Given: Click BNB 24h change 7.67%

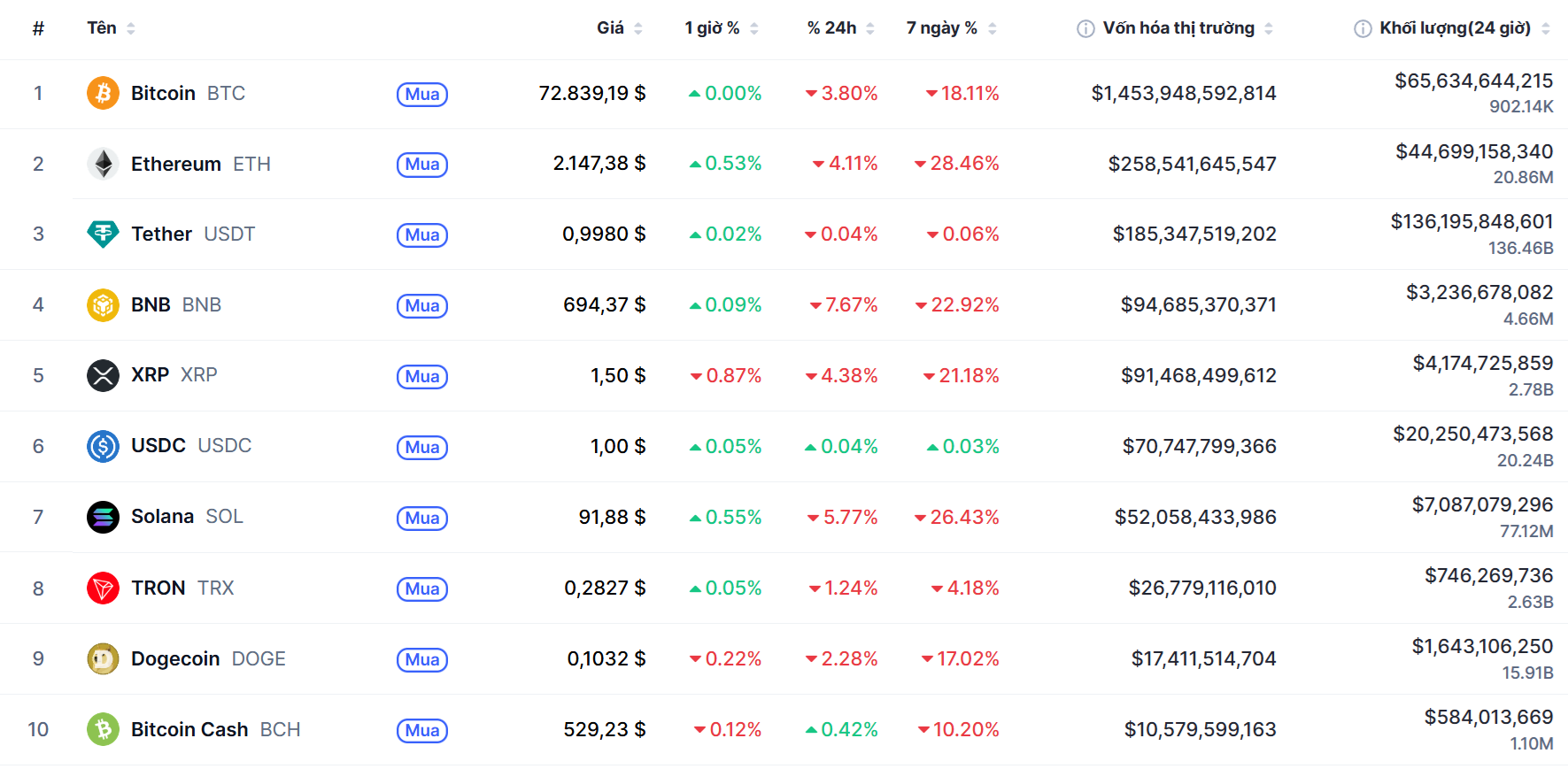Looking at the screenshot, I should [844, 304].
